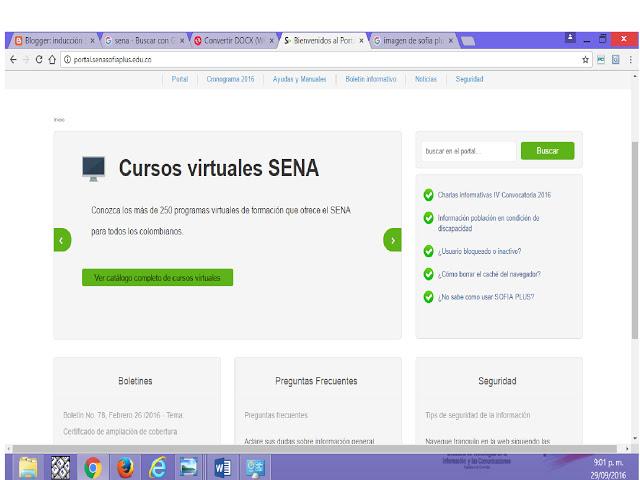Viewport: 640px width, 480px height.
Task: Open the Chrome three-dot menu
Action: pyautogui.click(x=631, y=60)
